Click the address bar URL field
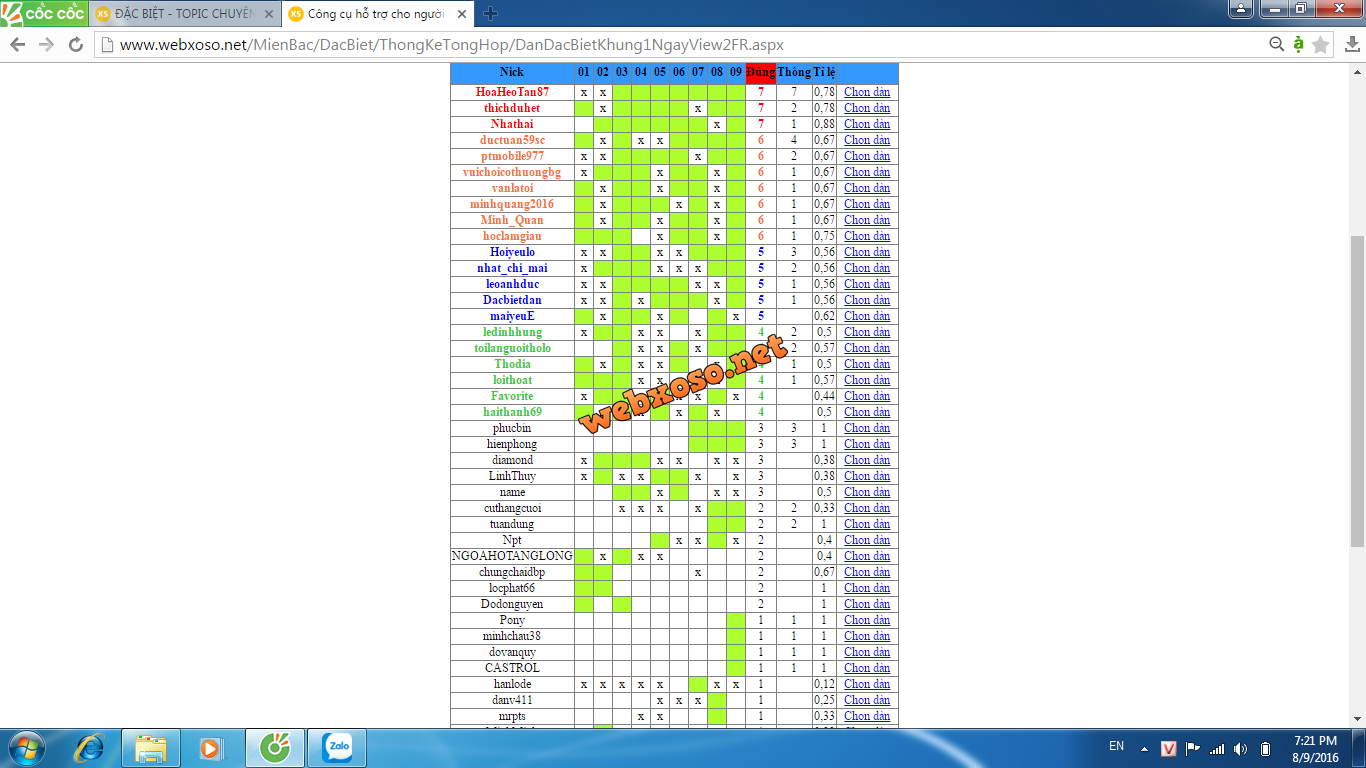This screenshot has width=1366, height=768. [x=680, y=44]
